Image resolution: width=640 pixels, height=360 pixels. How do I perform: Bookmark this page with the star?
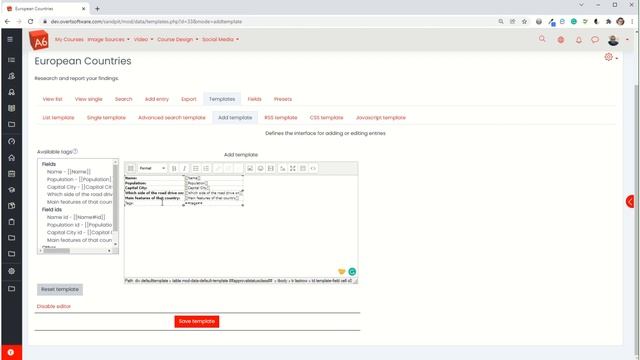pos(524,22)
